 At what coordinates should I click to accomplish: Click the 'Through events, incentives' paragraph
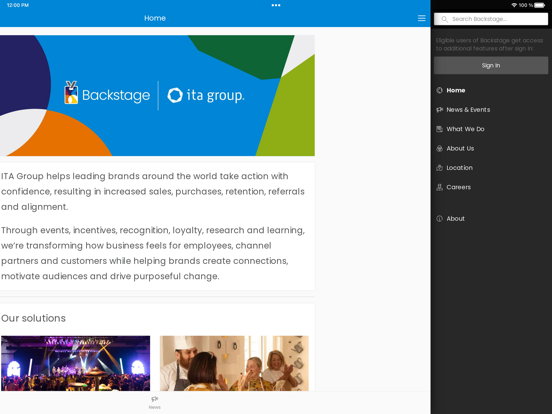coord(153,253)
